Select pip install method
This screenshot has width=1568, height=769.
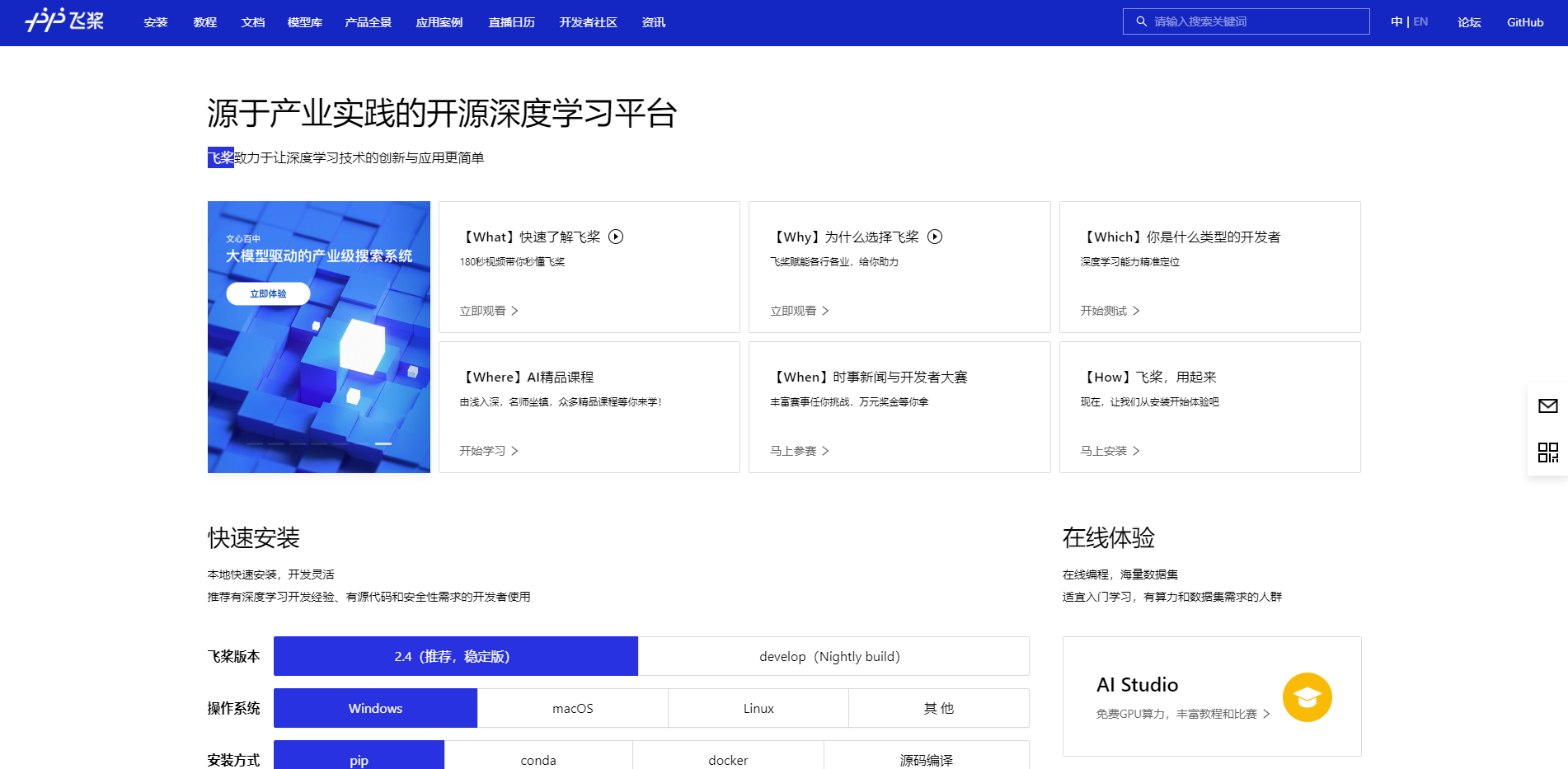[359, 756]
